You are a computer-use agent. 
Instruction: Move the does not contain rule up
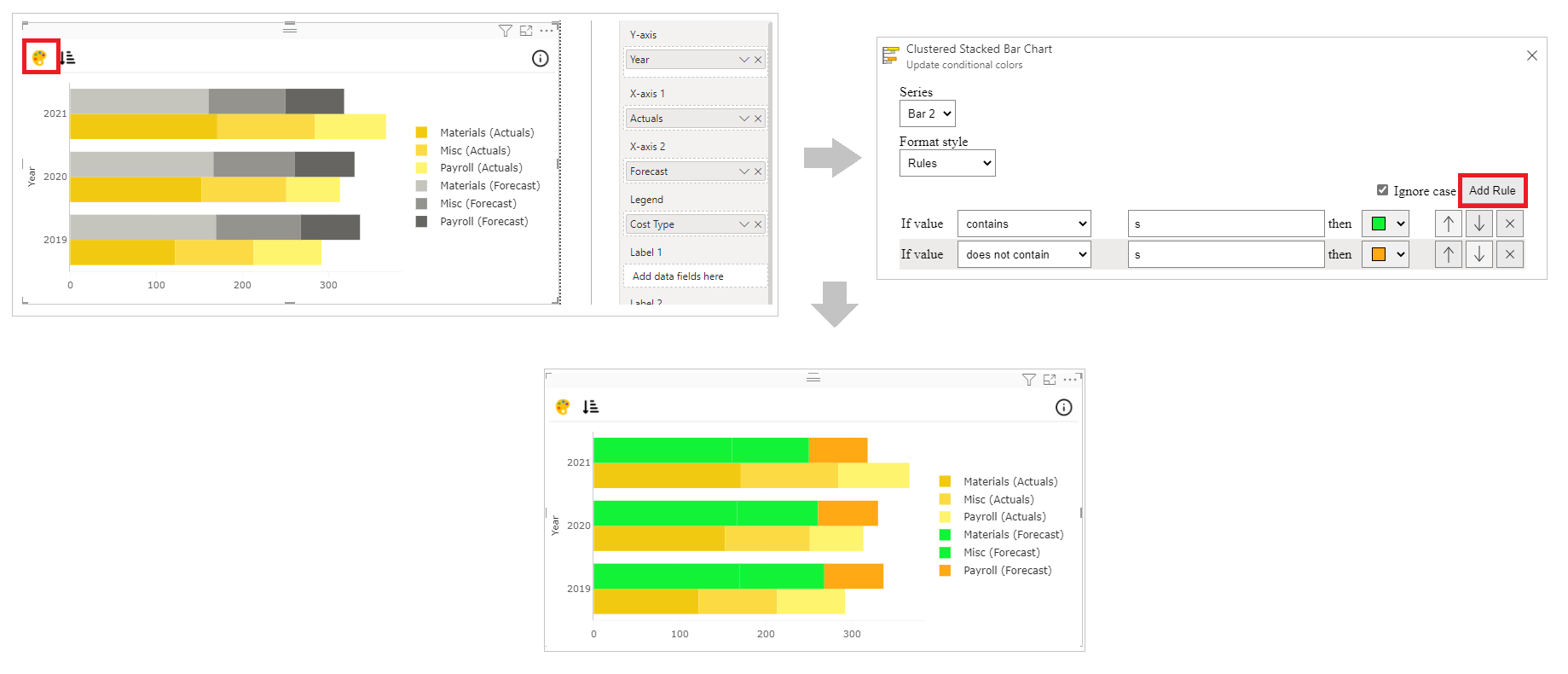1448,254
